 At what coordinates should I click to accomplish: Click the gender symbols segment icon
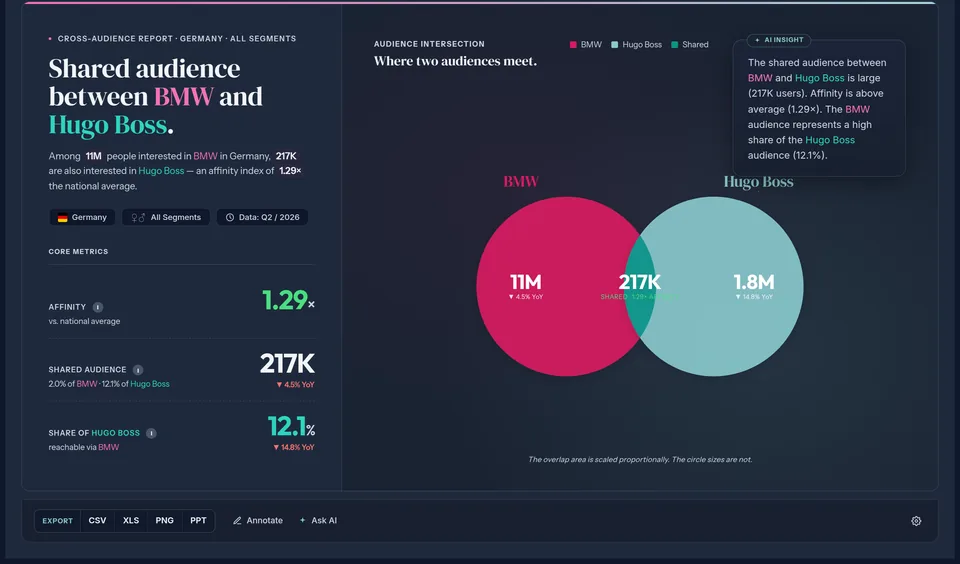pos(138,217)
